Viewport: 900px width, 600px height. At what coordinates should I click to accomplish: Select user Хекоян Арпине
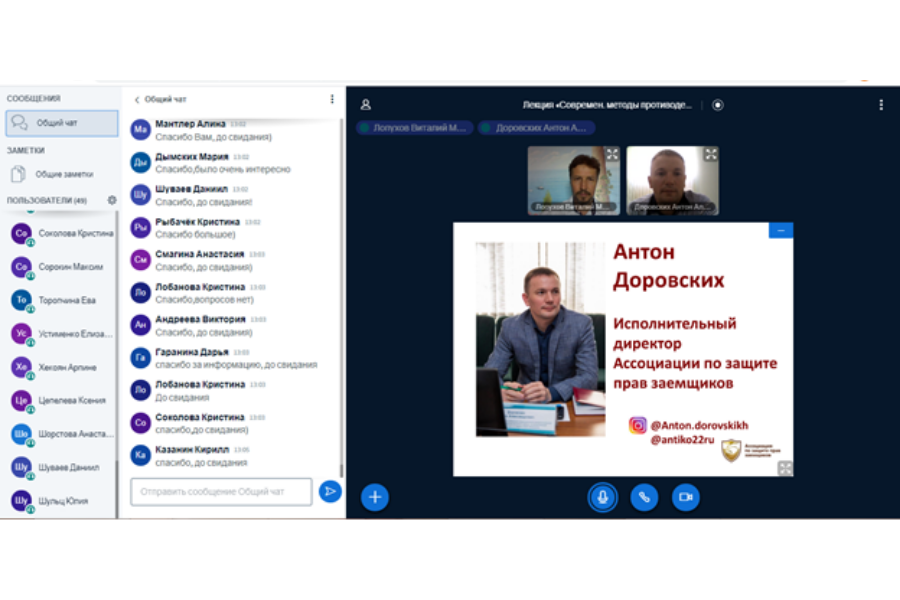[62, 367]
